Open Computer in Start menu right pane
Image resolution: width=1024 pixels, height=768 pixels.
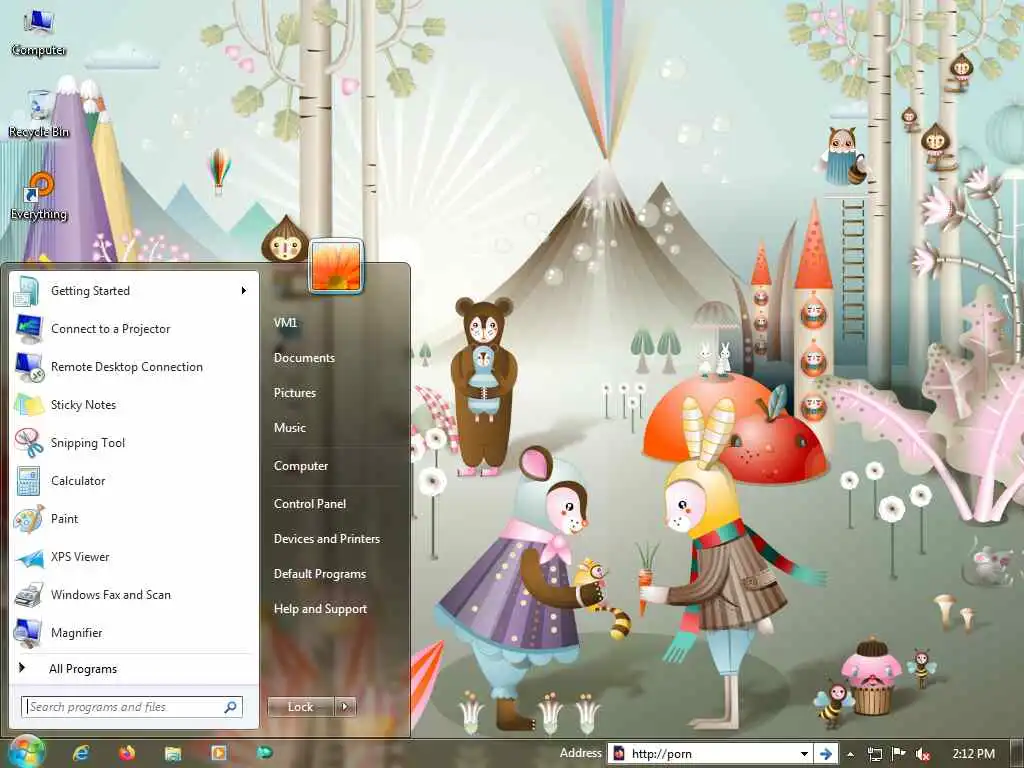(301, 466)
